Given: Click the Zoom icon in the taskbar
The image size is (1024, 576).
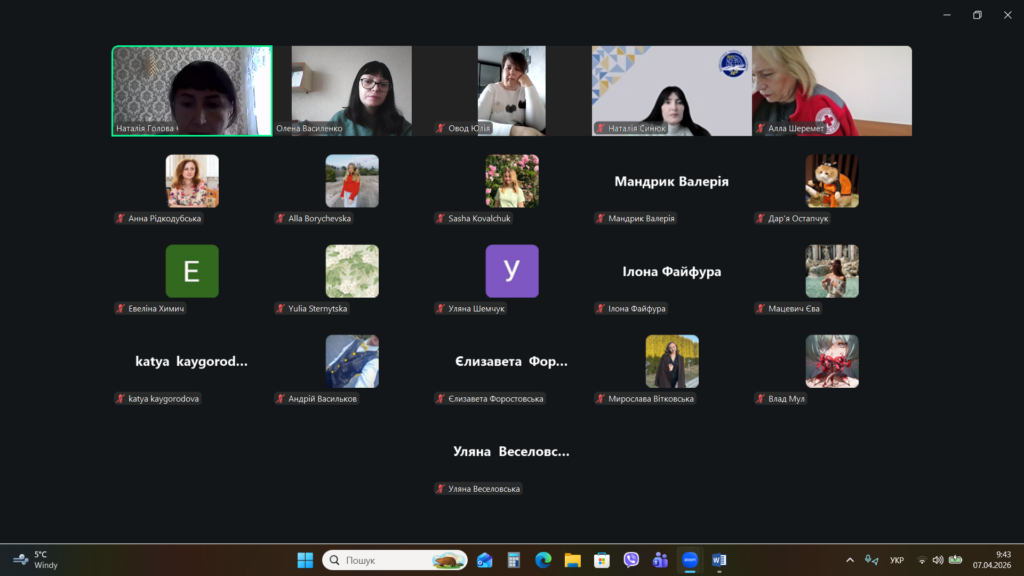Looking at the screenshot, I should (x=690, y=560).
